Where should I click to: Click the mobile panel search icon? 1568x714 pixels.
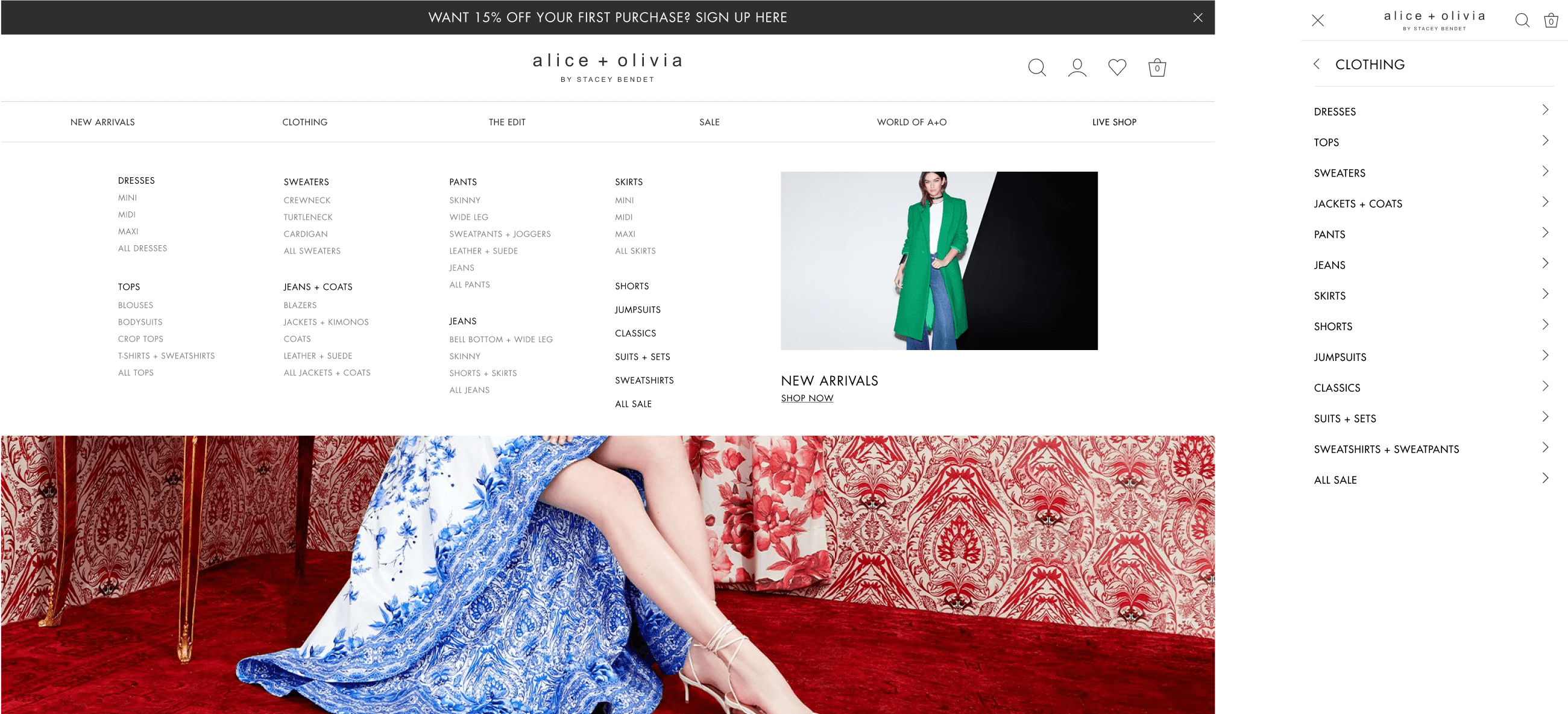click(x=1522, y=20)
